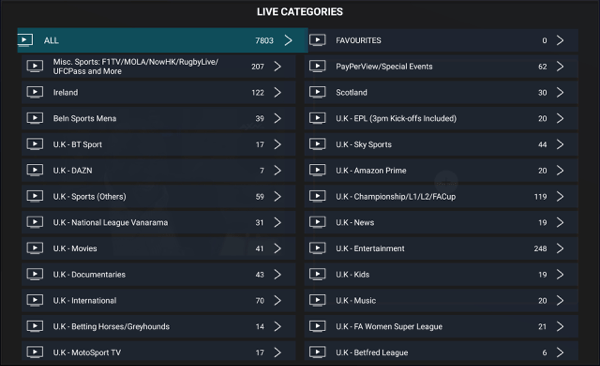
Task: Select U.K - FA Women Super League
Action: pos(441,327)
